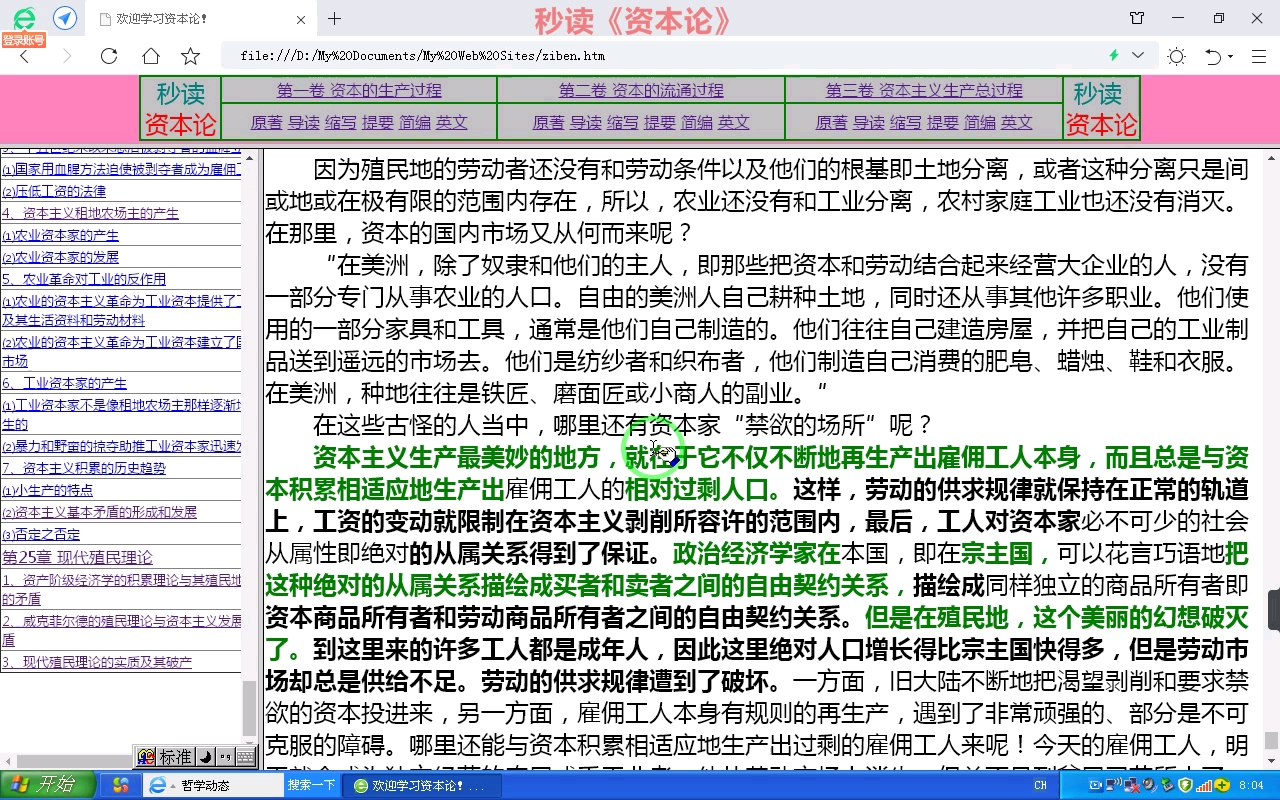Image resolution: width=1280 pixels, height=800 pixels.
Task: Open 提要 under 第三卷
Action: tap(943, 122)
